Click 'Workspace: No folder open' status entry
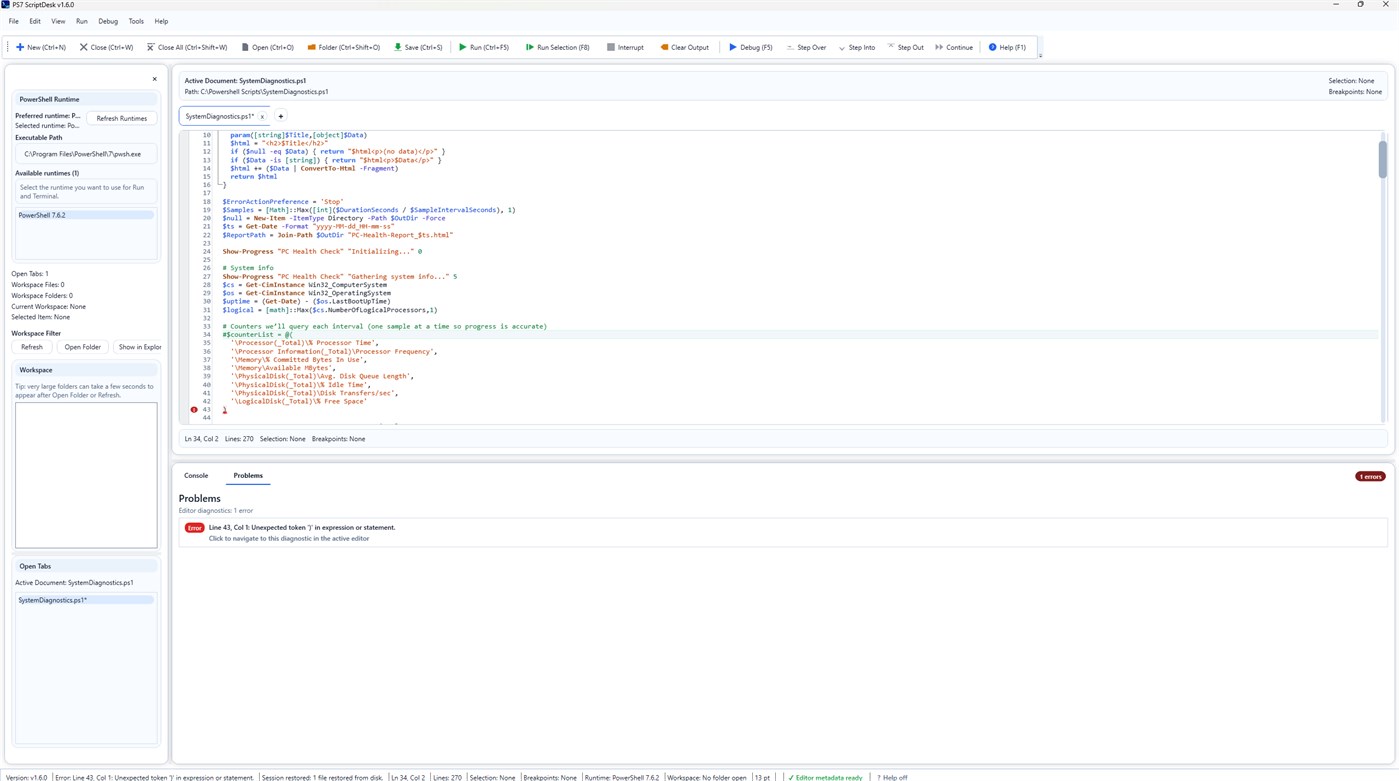This screenshot has width=1399, height=781. click(x=707, y=777)
